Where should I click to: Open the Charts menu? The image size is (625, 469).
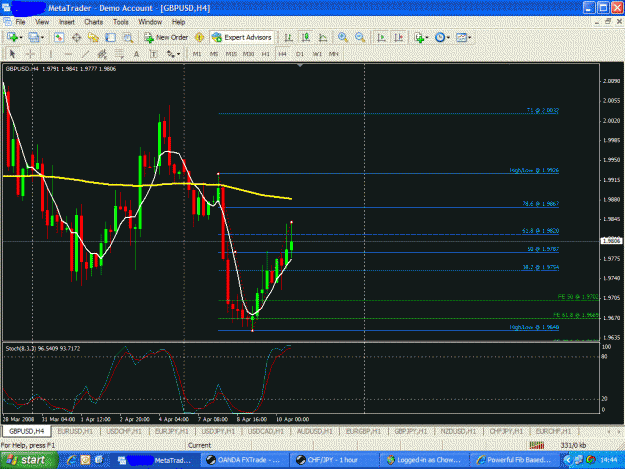tap(94, 22)
